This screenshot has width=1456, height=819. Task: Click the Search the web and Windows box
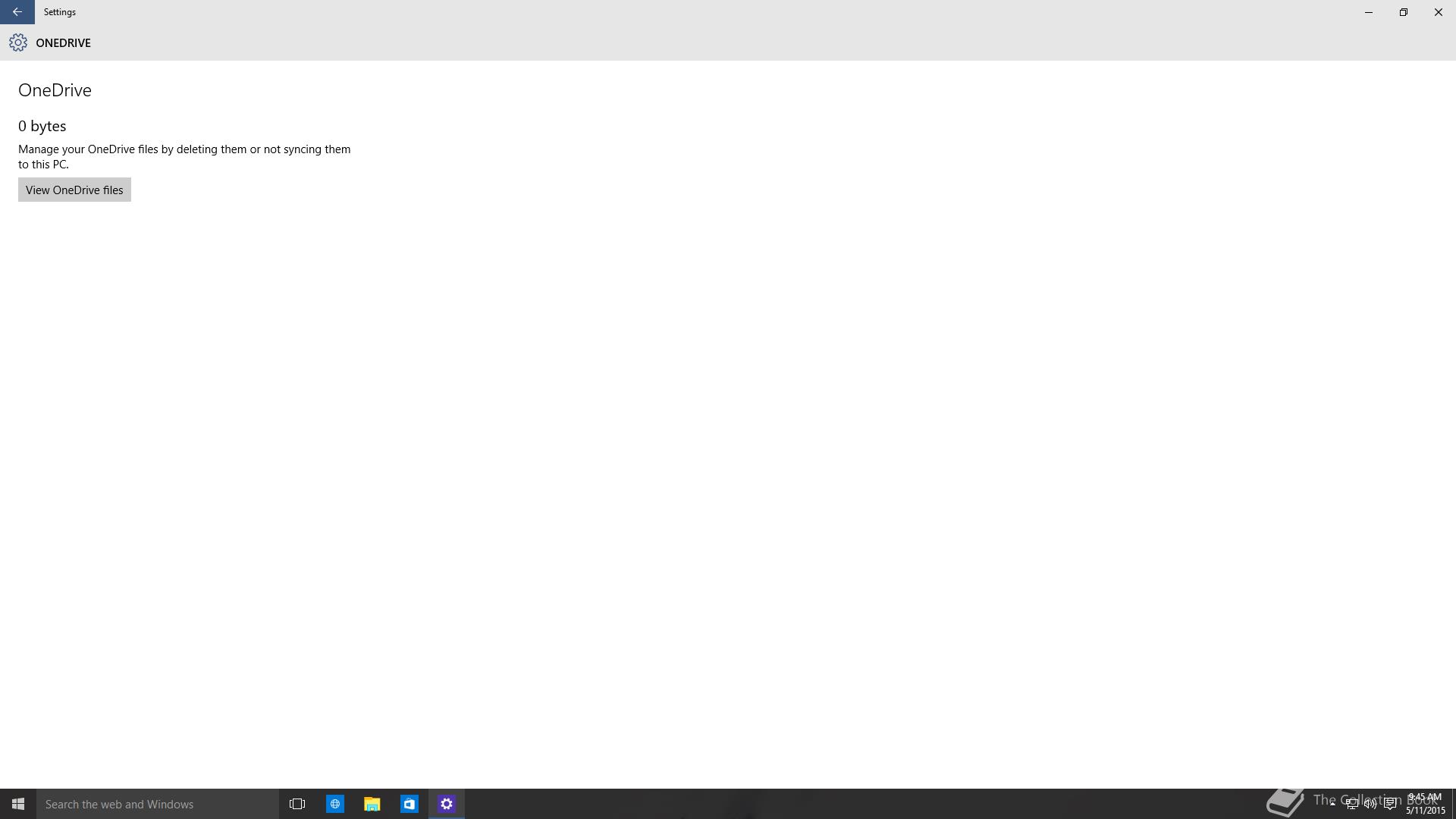(x=158, y=804)
